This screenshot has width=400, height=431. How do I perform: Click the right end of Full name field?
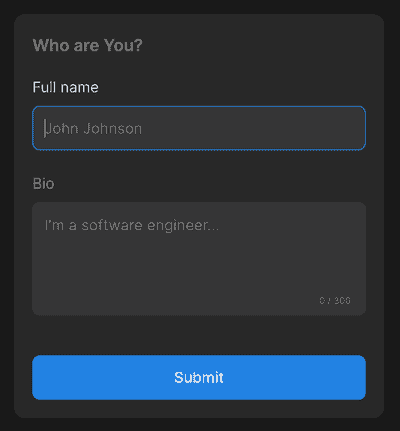click(353, 128)
